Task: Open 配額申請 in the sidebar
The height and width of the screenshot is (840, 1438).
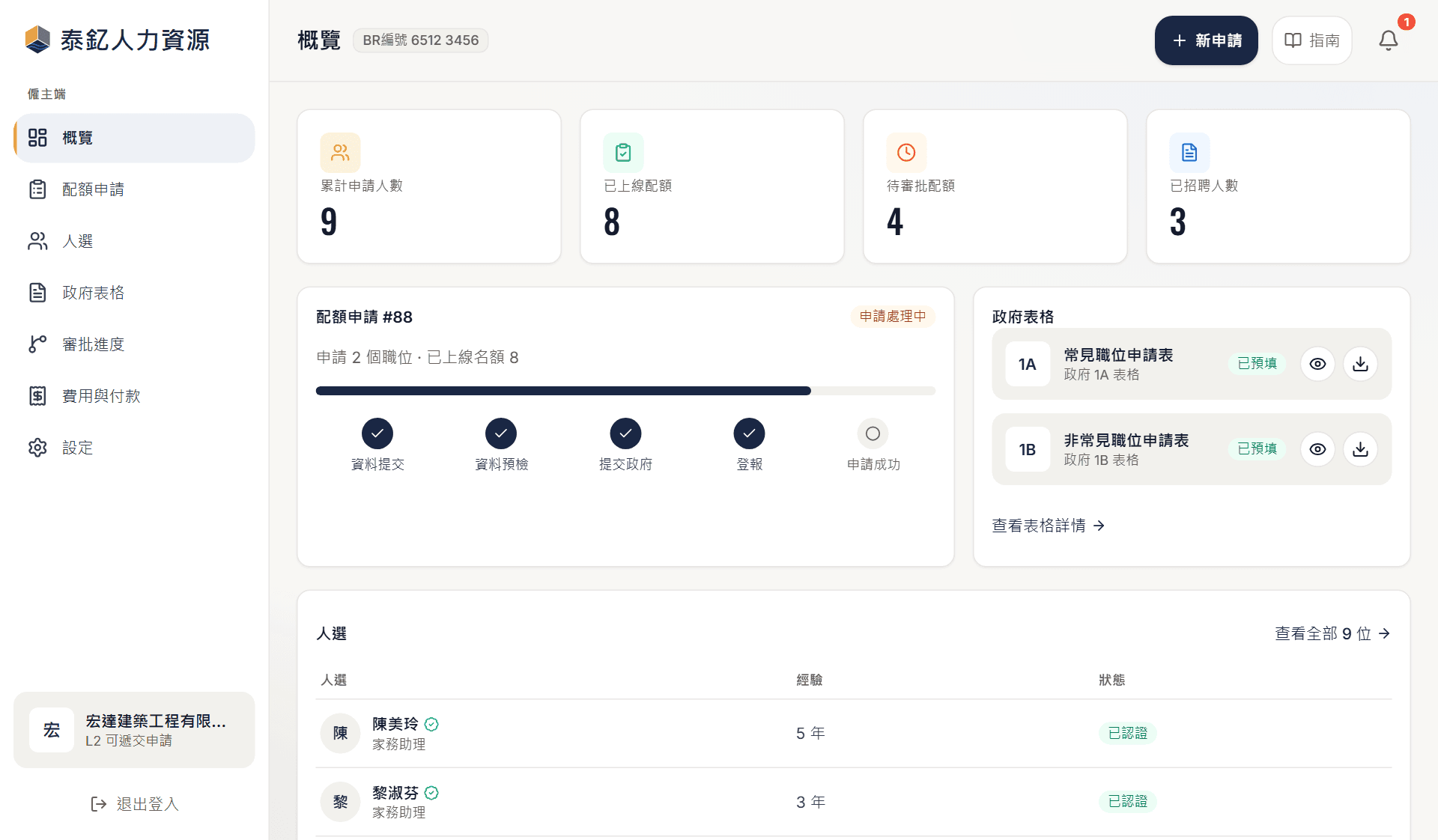Action: (135, 189)
